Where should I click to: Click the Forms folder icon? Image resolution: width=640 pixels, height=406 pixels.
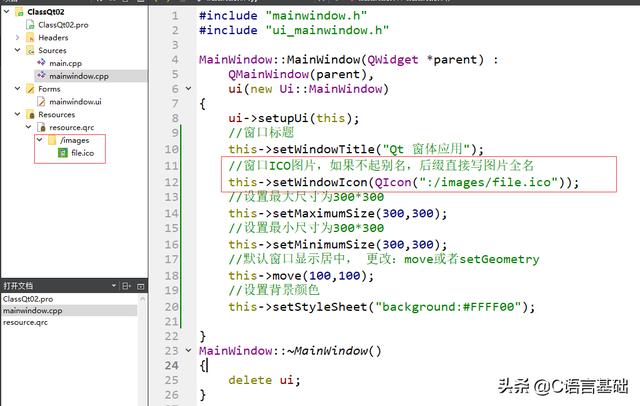click(x=30, y=89)
